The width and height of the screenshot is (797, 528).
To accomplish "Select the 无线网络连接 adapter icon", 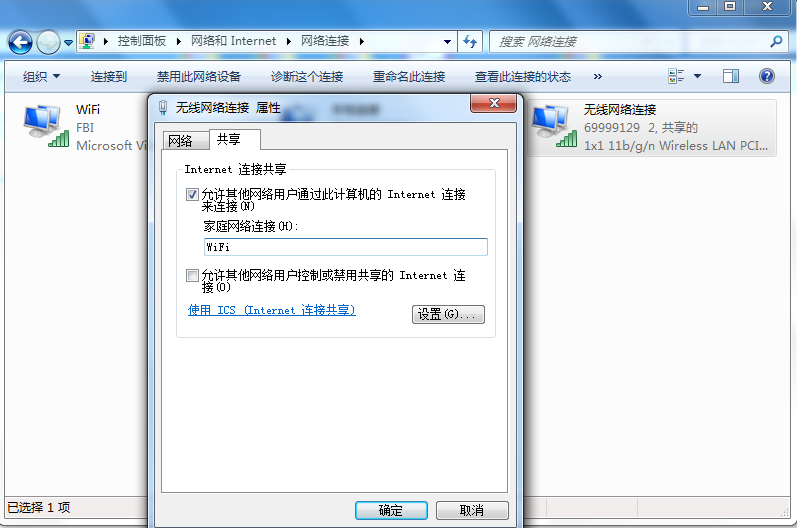I will click(x=554, y=126).
